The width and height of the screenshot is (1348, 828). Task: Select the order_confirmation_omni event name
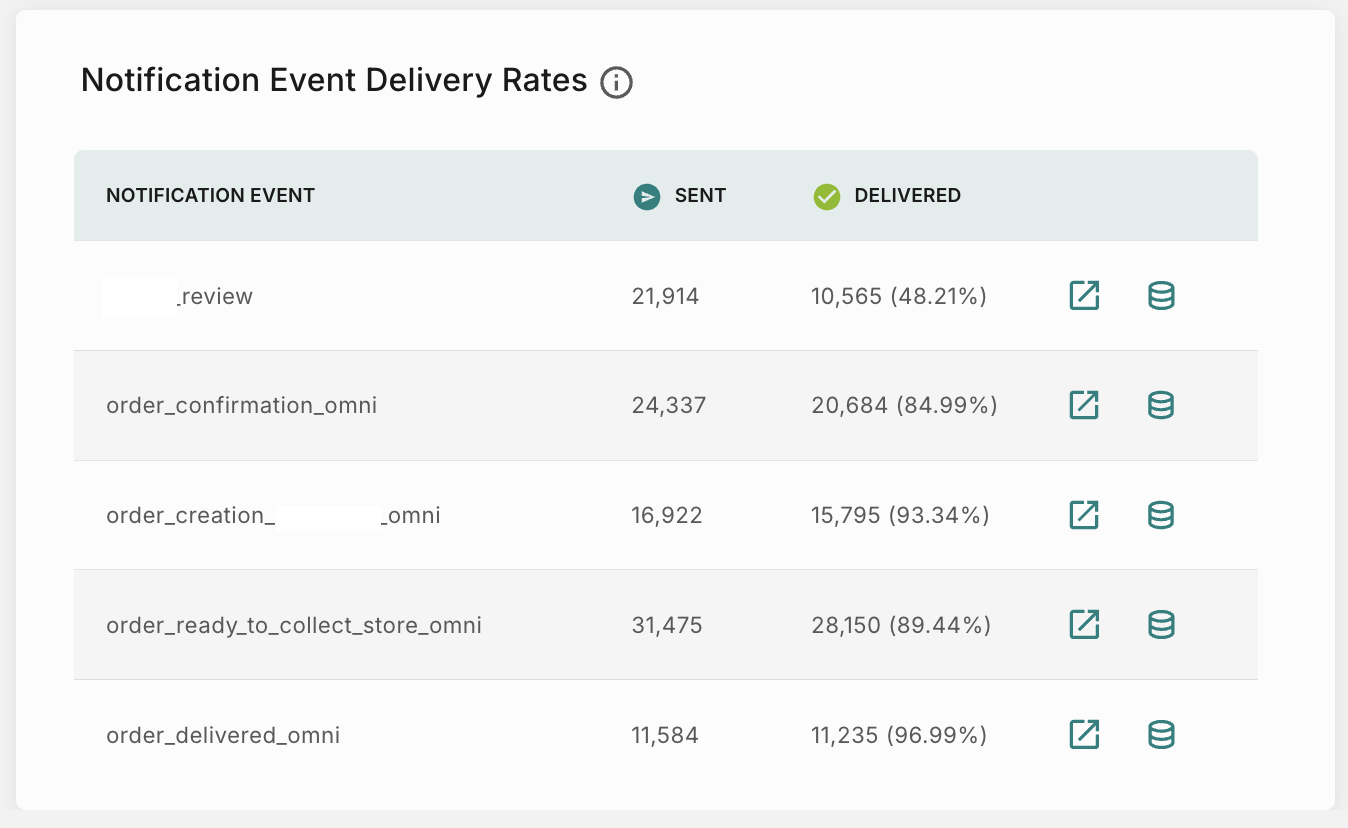pos(241,405)
